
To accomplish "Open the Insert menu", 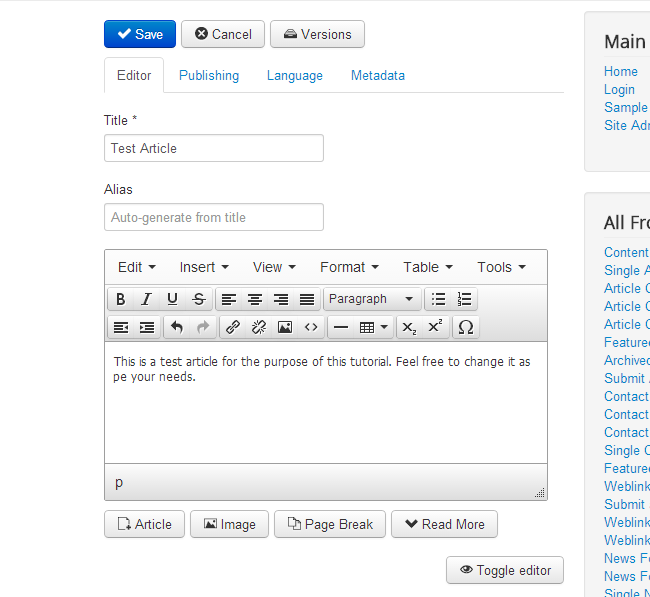I will click(x=204, y=267).
